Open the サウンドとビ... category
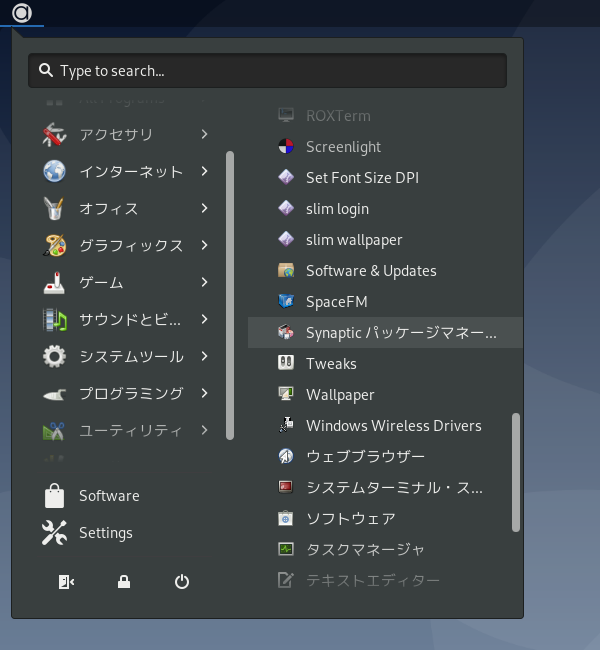600x650 pixels. coord(125,319)
